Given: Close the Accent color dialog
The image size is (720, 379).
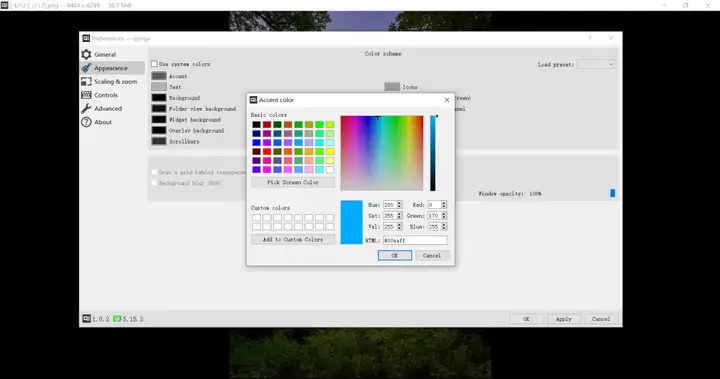Looking at the screenshot, I should [447, 100].
